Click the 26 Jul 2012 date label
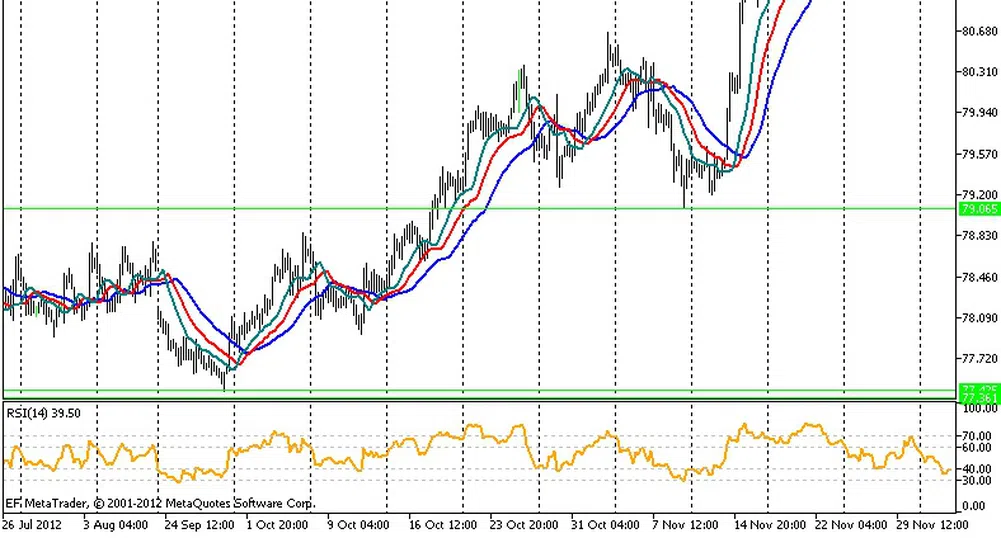Image resolution: width=1001 pixels, height=538 pixels. [35, 523]
